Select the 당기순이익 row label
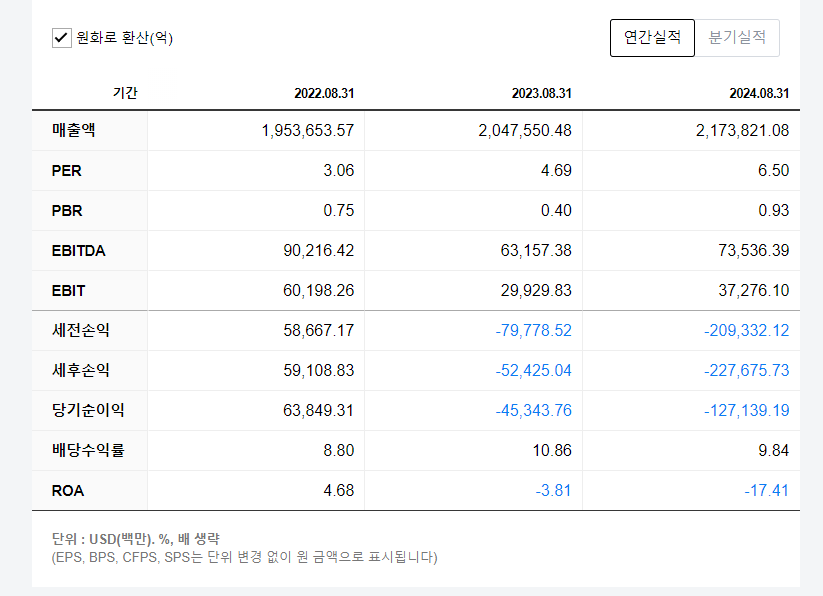The height and width of the screenshot is (596, 823). [x=88, y=410]
